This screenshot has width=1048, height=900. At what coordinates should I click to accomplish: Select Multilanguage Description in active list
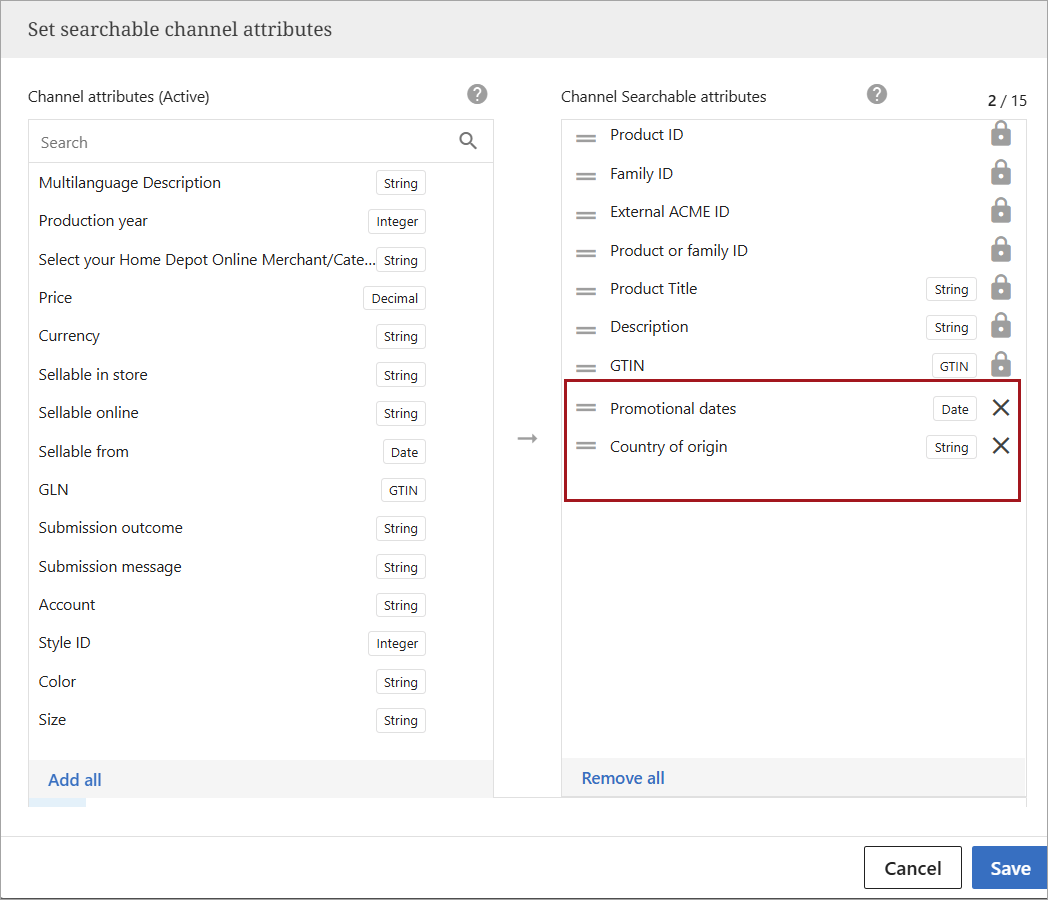coord(130,183)
